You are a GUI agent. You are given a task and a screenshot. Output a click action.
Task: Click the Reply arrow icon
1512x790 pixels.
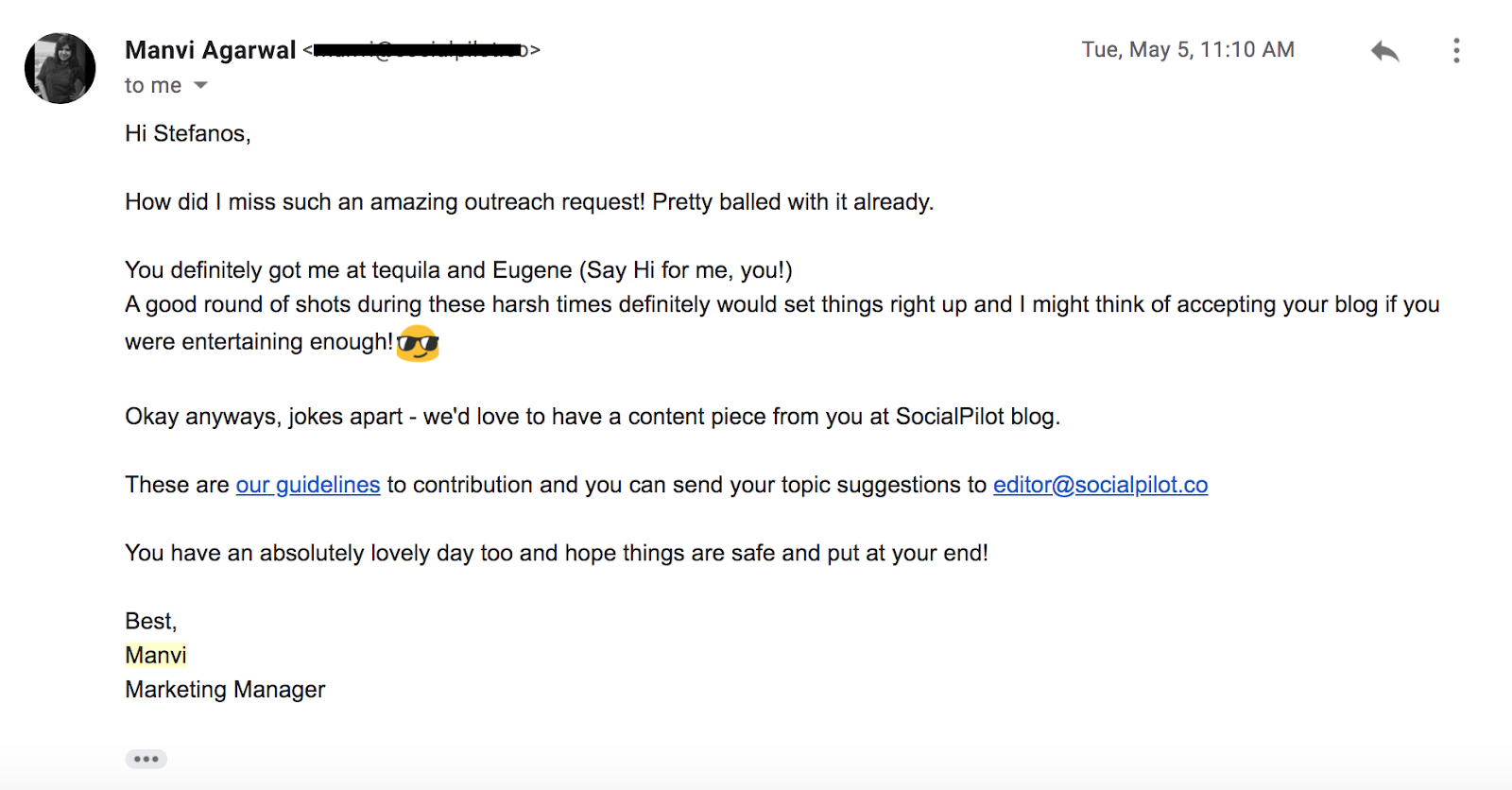pyautogui.click(x=1384, y=51)
